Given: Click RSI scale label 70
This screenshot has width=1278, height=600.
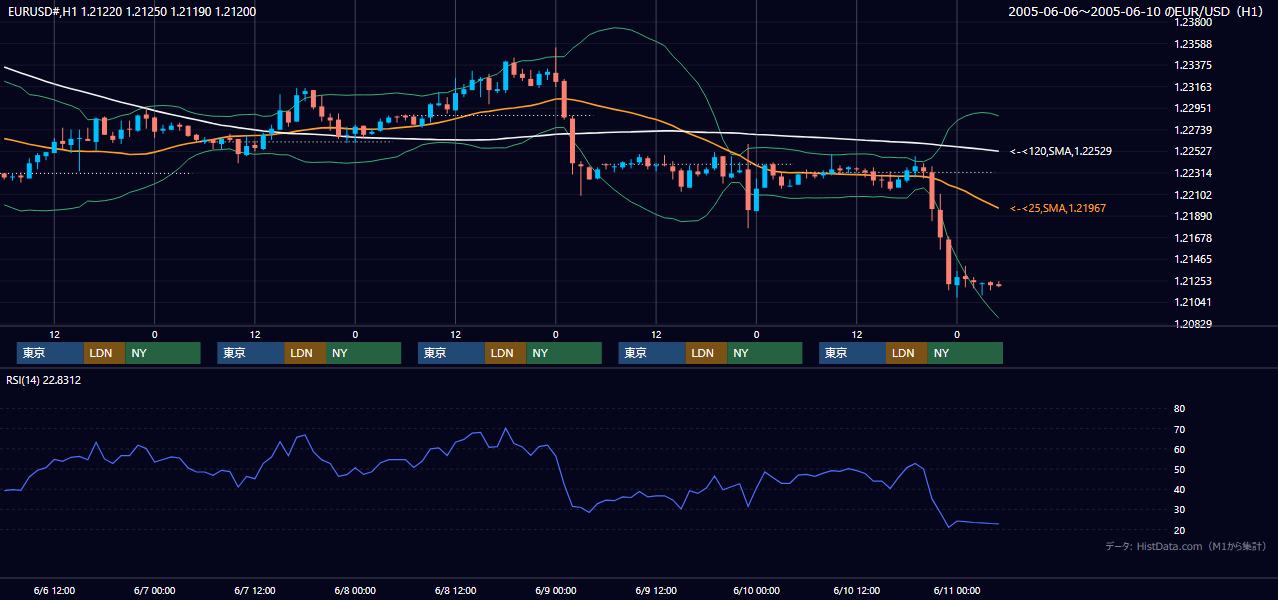Looking at the screenshot, I should click(1180, 429).
